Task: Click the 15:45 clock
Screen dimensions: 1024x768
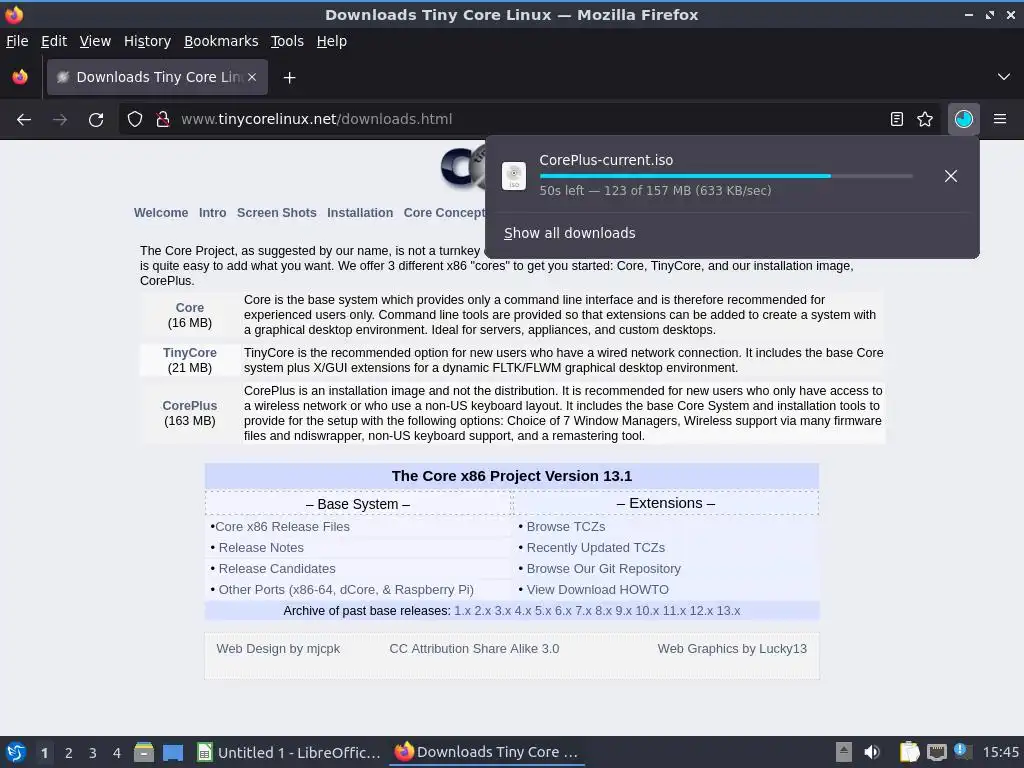Action: [x=1000, y=752]
